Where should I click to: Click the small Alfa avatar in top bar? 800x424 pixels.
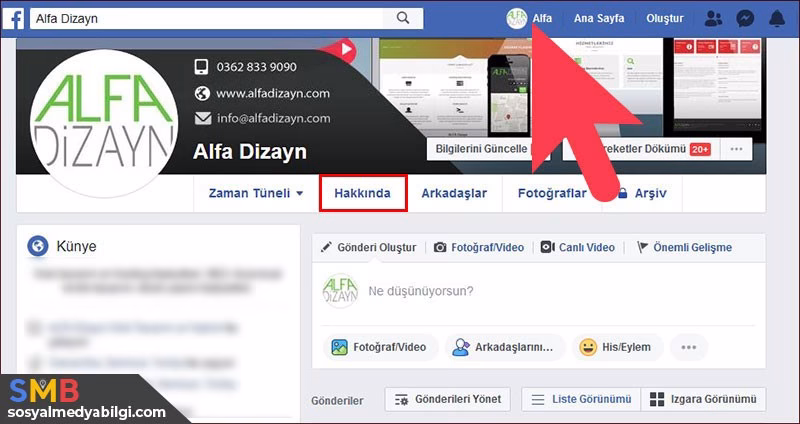[516, 18]
